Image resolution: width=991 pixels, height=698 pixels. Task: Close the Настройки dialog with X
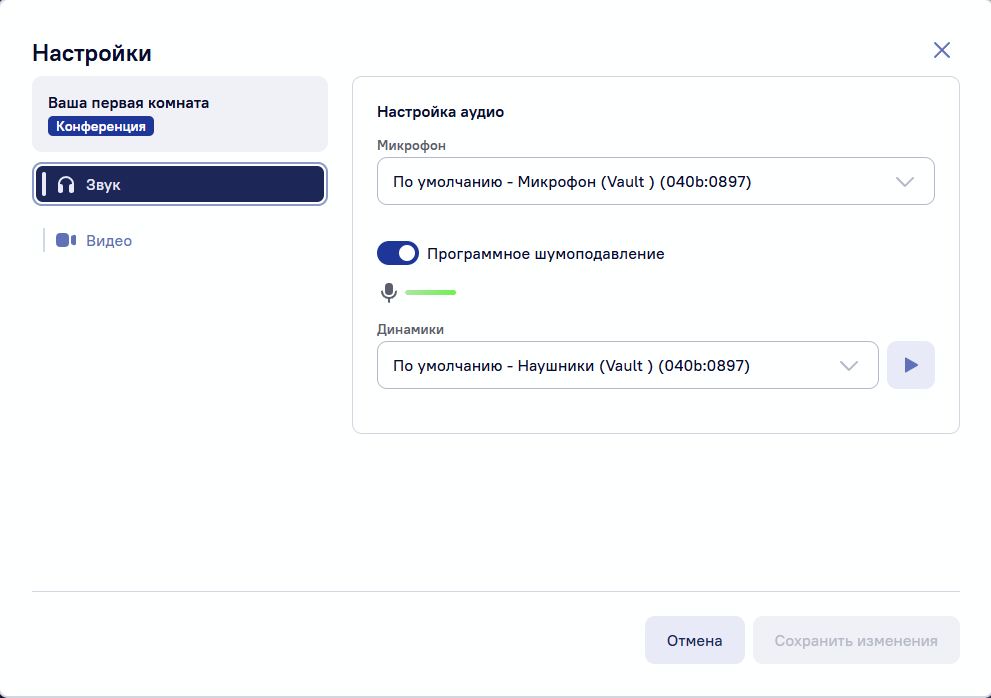pyautogui.click(x=942, y=50)
